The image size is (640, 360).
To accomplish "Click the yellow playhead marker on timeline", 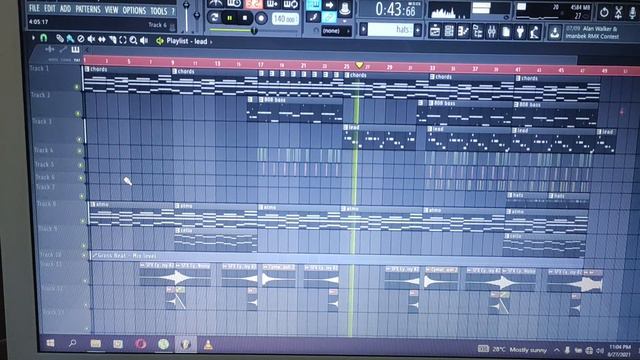I will coord(359,65).
